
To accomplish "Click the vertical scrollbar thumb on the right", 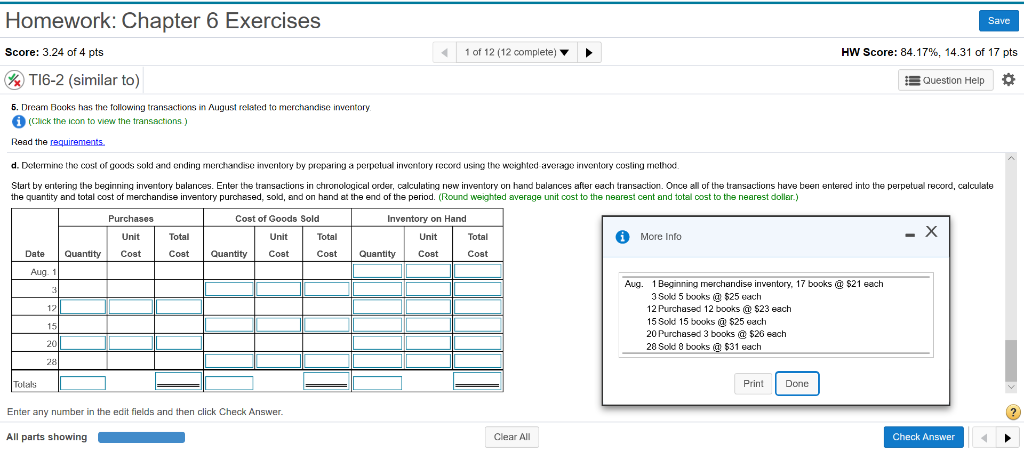I will (x=1012, y=361).
